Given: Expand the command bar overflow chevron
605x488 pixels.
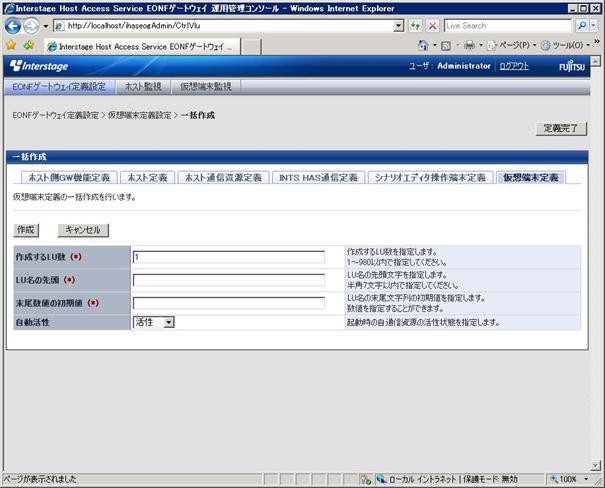Looking at the screenshot, I should pos(597,41).
